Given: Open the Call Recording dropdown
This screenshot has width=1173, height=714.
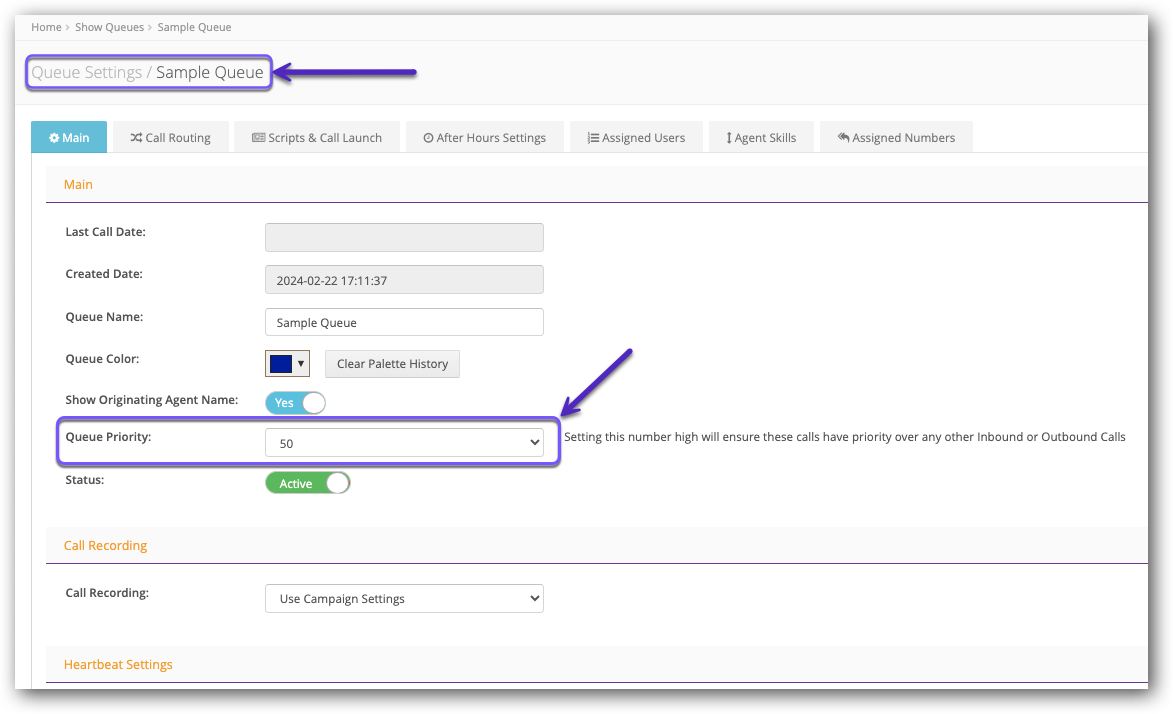Looking at the screenshot, I should (404, 599).
